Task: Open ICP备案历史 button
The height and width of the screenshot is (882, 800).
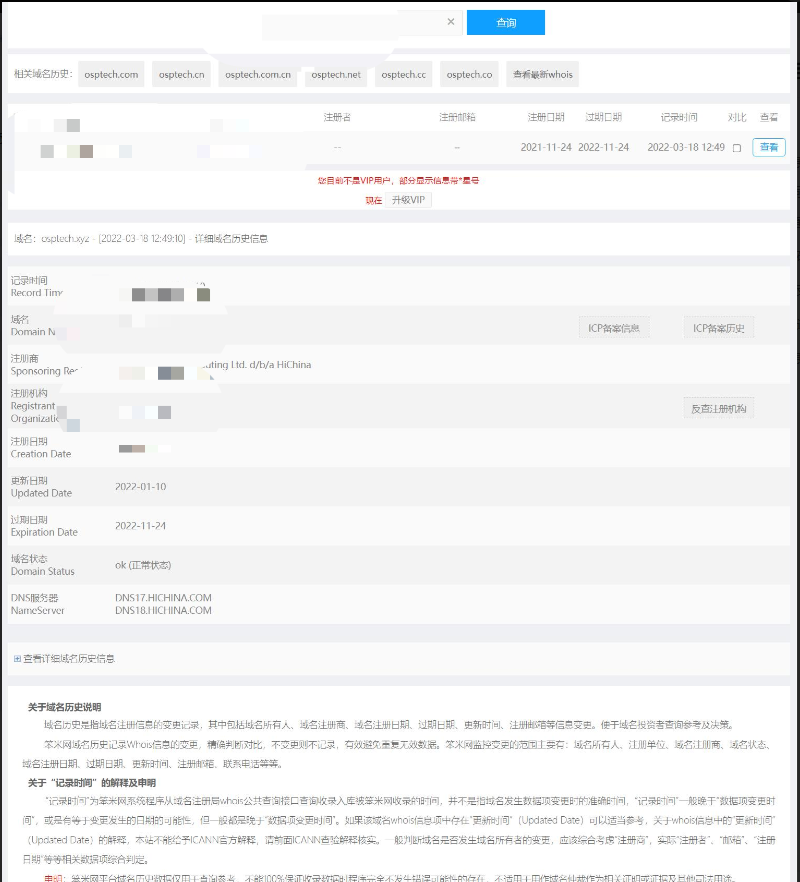Action: click(718, 328)
